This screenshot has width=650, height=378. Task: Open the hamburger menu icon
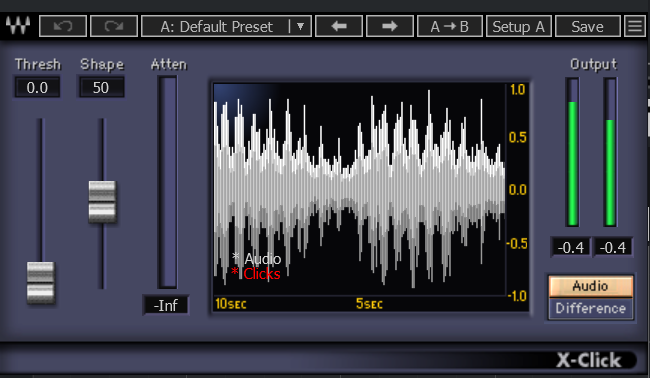coord(635,27)
